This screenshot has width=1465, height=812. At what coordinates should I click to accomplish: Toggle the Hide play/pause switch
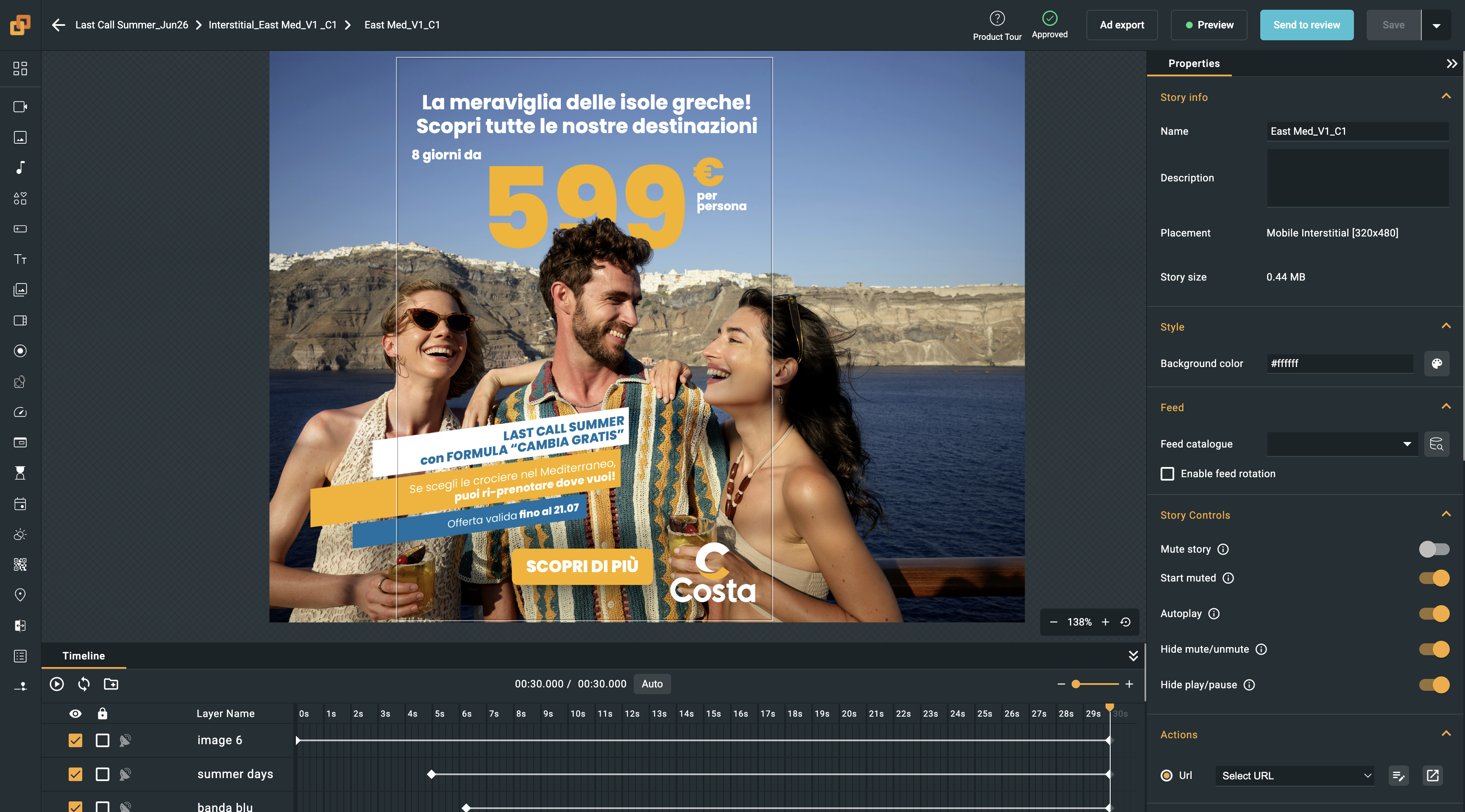[x=1434, y=684]
